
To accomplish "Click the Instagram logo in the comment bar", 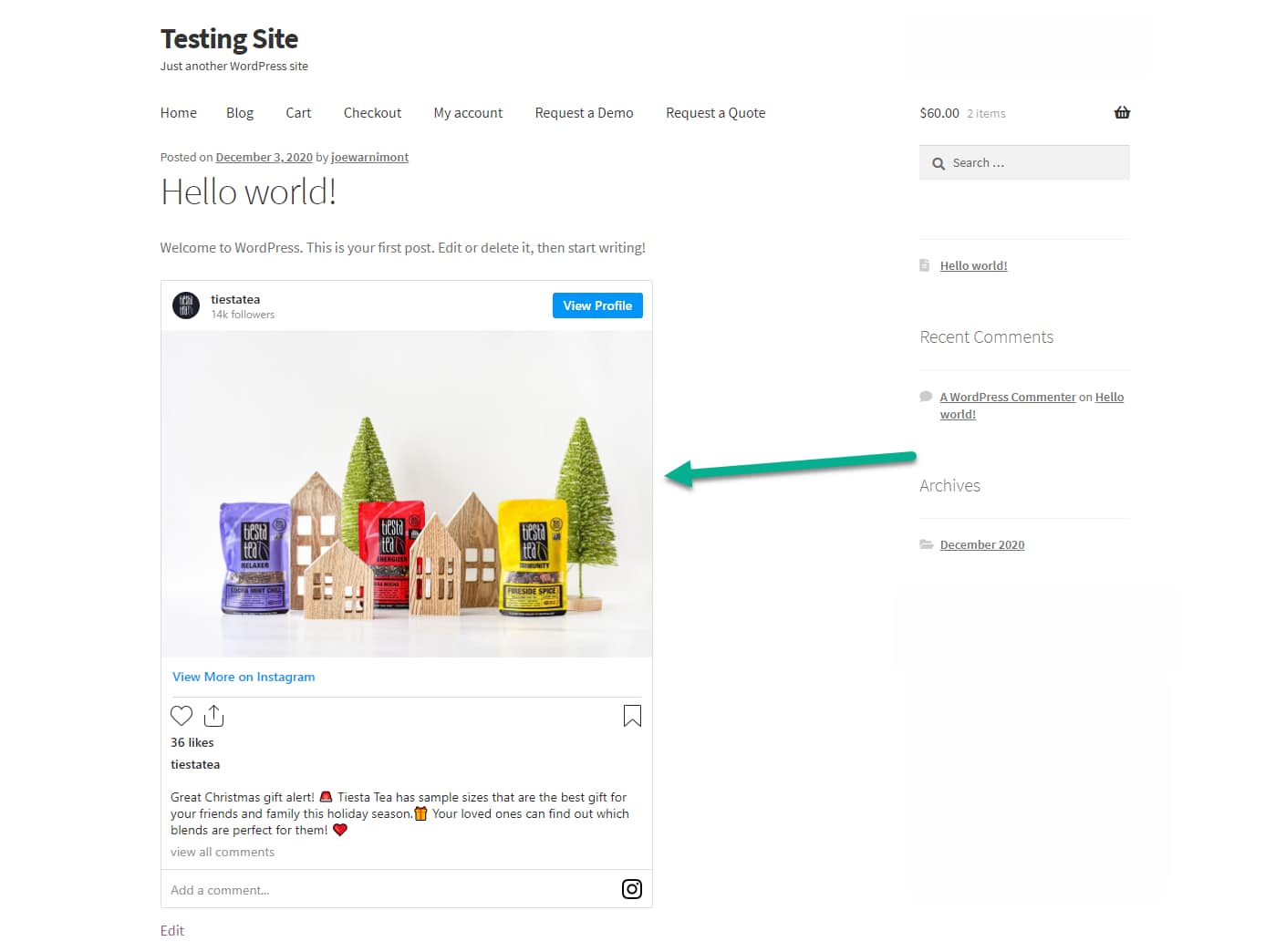I will (x=631, y=888).
